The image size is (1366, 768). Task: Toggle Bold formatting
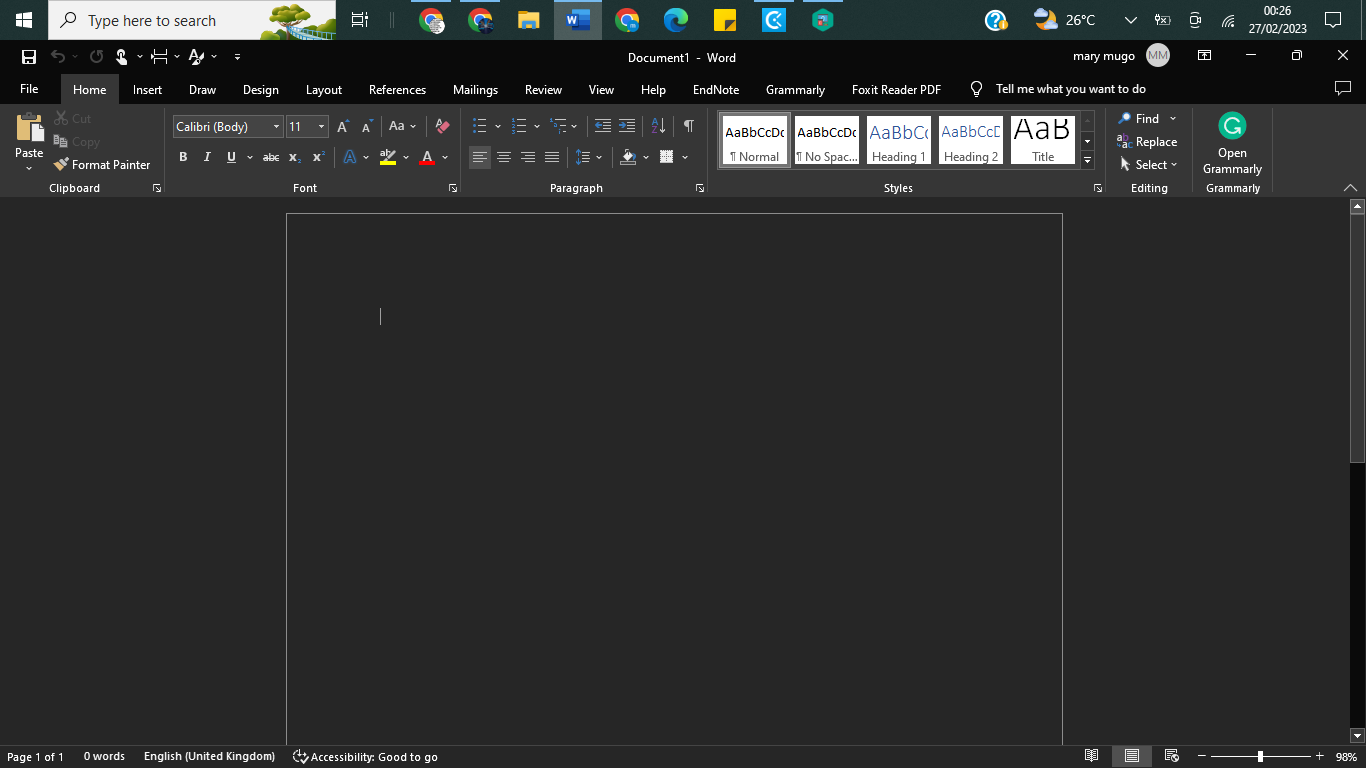click(x=183, y=157)
